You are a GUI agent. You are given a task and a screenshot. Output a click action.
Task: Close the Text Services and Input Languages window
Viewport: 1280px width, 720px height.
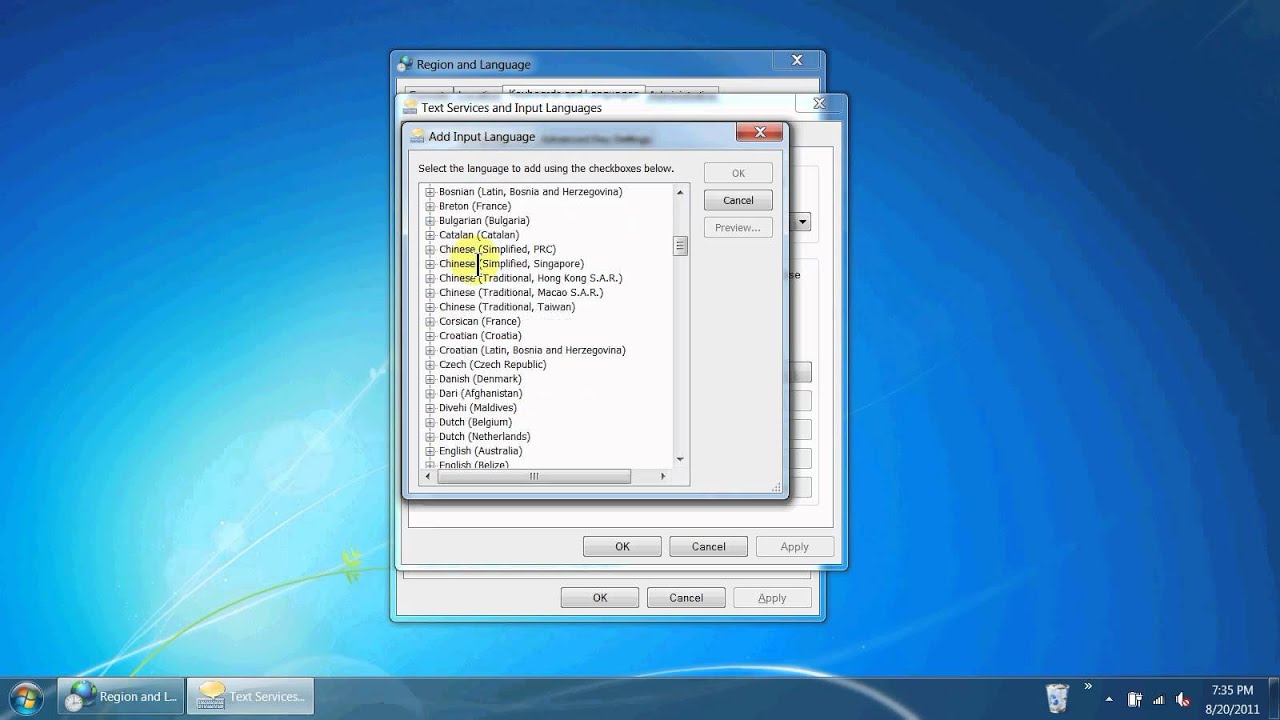(819, 103)
